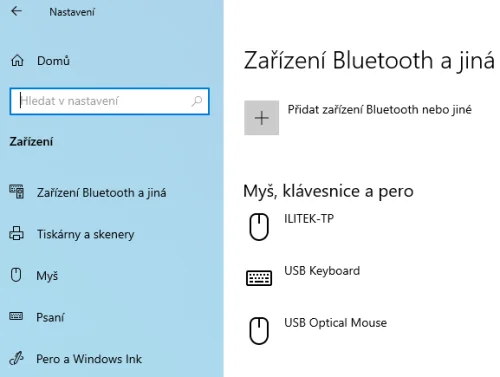
Task: Click the USB Optical Mouse icon
Action: 259,331
